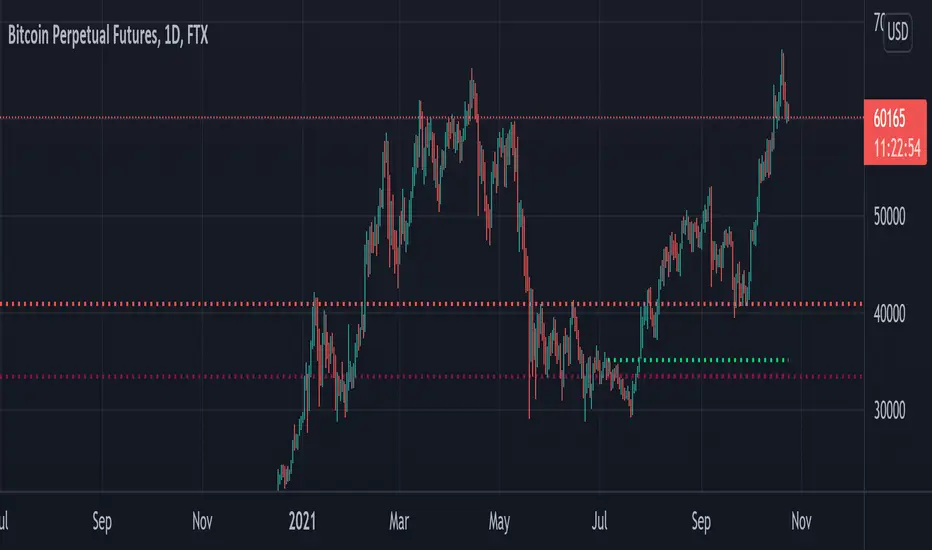Click the 2021 time axis label
This screenshot has height=550, width=932.
coord(302,521)
